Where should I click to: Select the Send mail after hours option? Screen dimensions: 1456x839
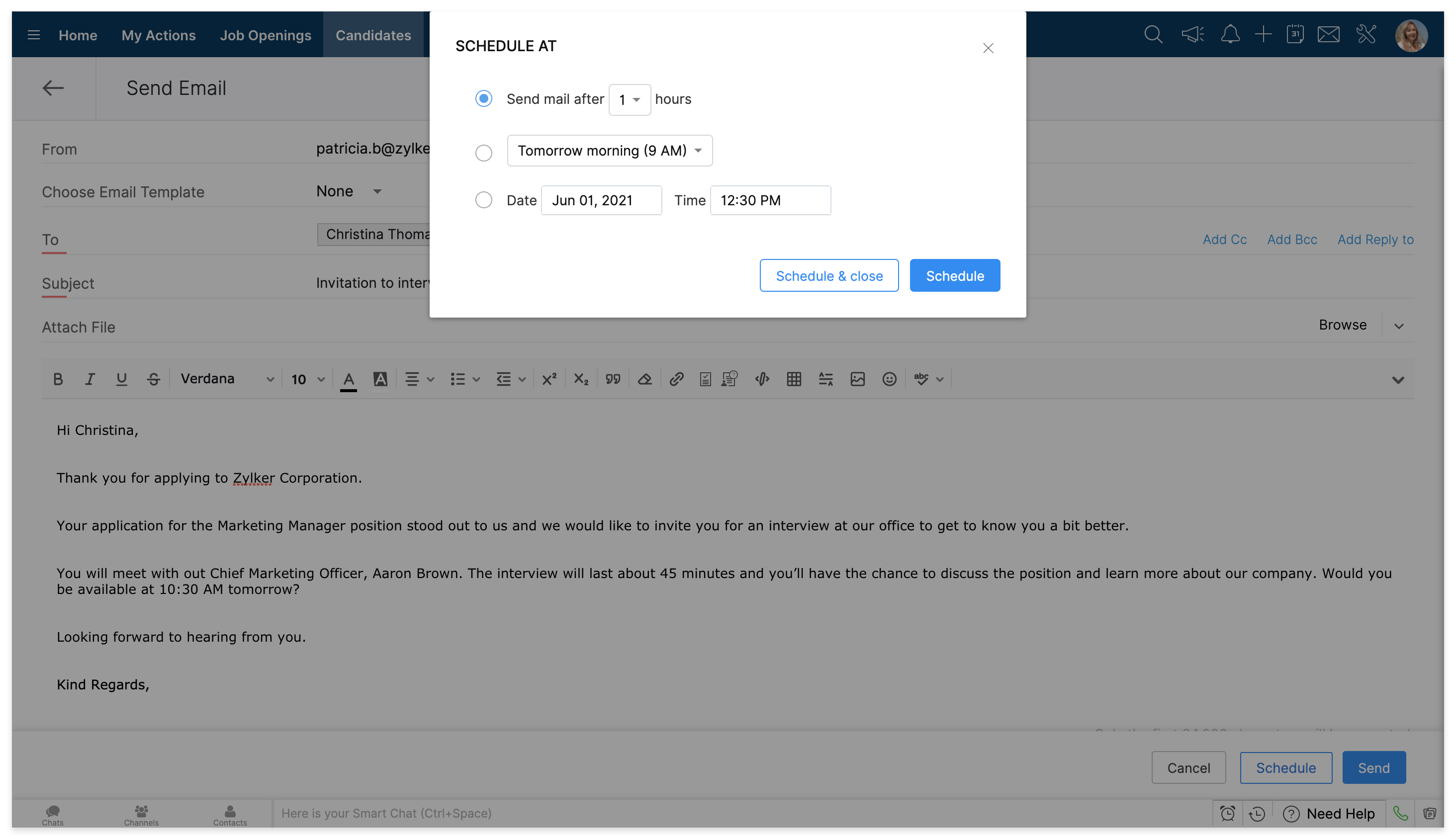[x=484, y=98]
